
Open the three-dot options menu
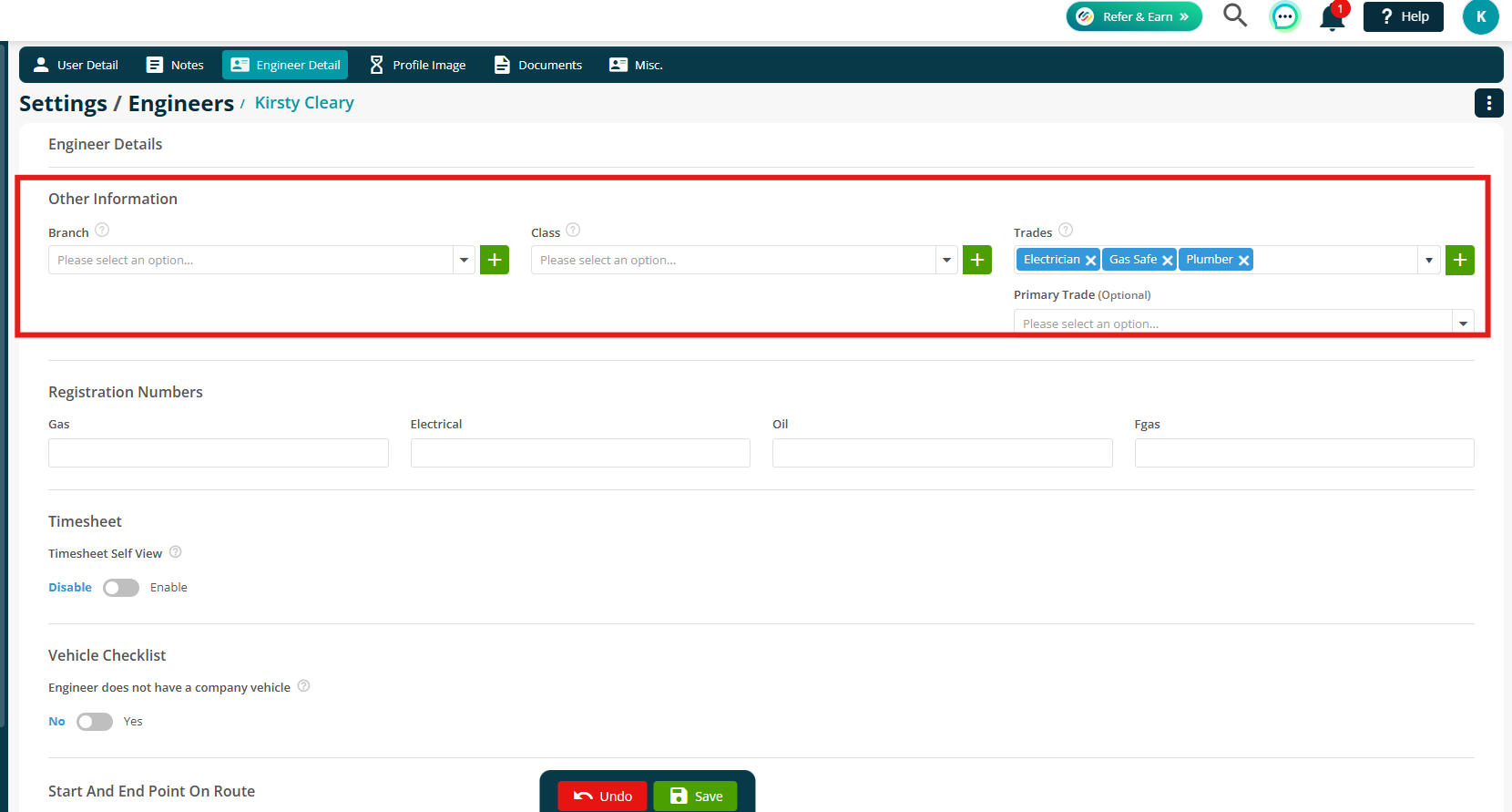click(x=1488, y=104)
